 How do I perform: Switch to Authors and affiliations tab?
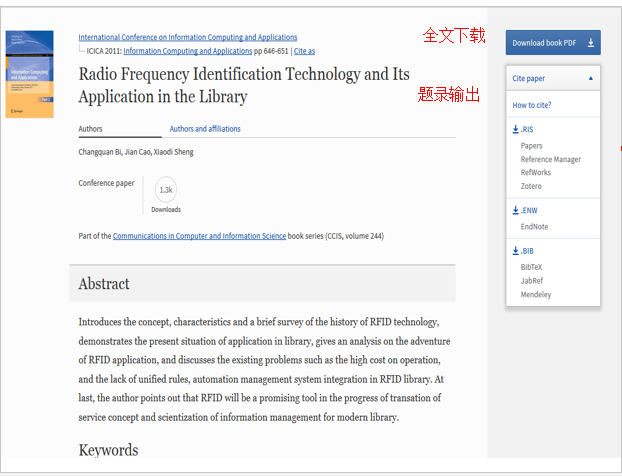pos(205,129)
